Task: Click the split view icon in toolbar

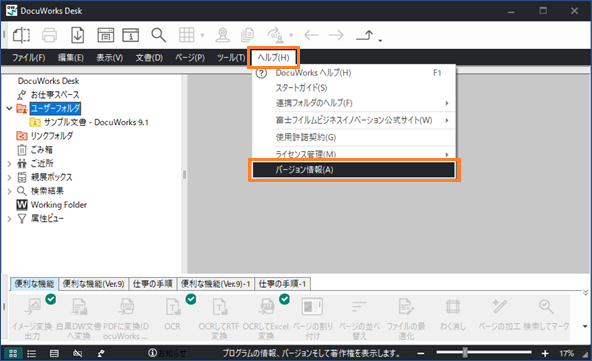Action: pyautogui.click(x=22, y=35)
